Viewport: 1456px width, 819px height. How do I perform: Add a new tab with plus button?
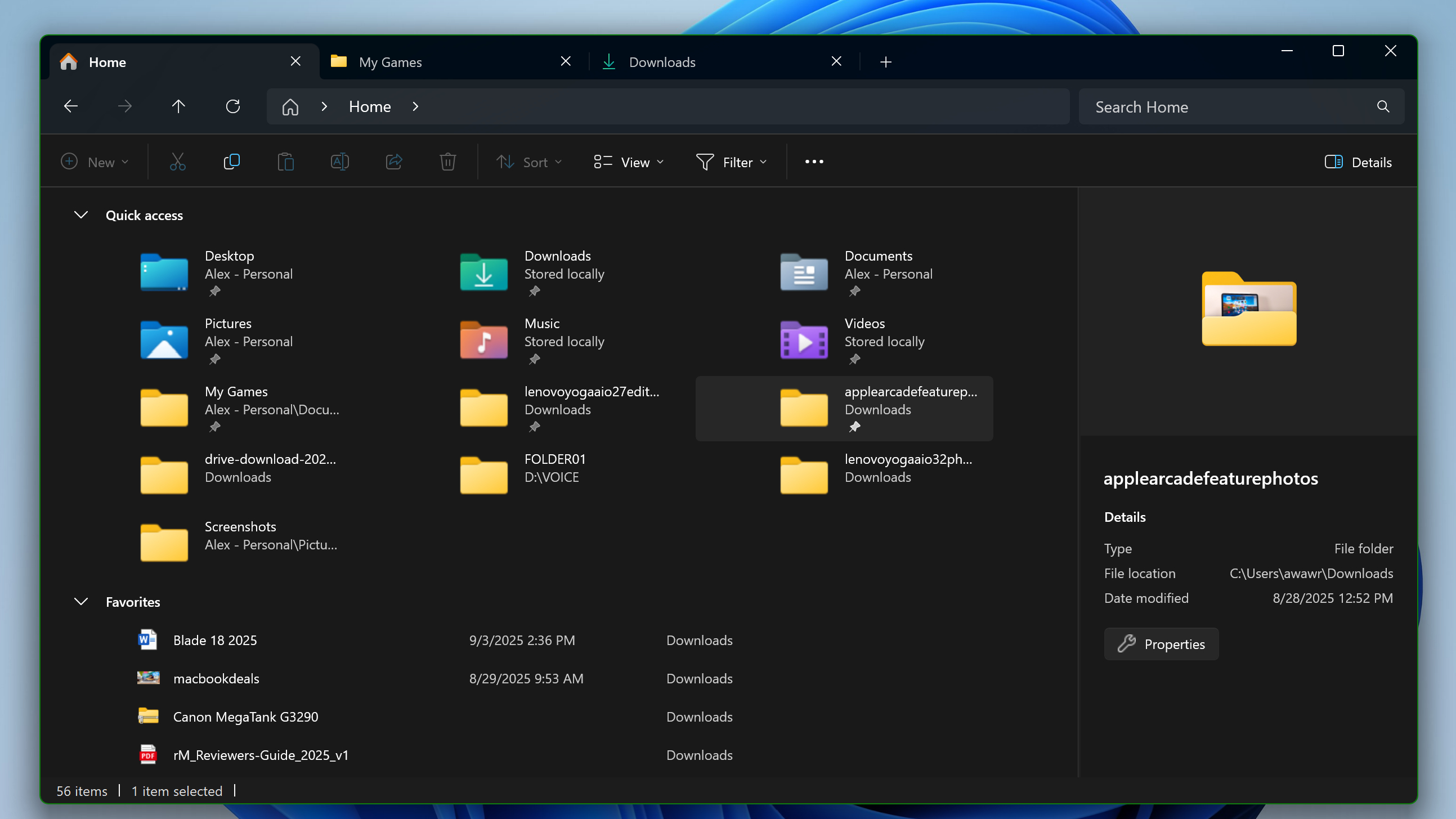click(x=886, y=62)
